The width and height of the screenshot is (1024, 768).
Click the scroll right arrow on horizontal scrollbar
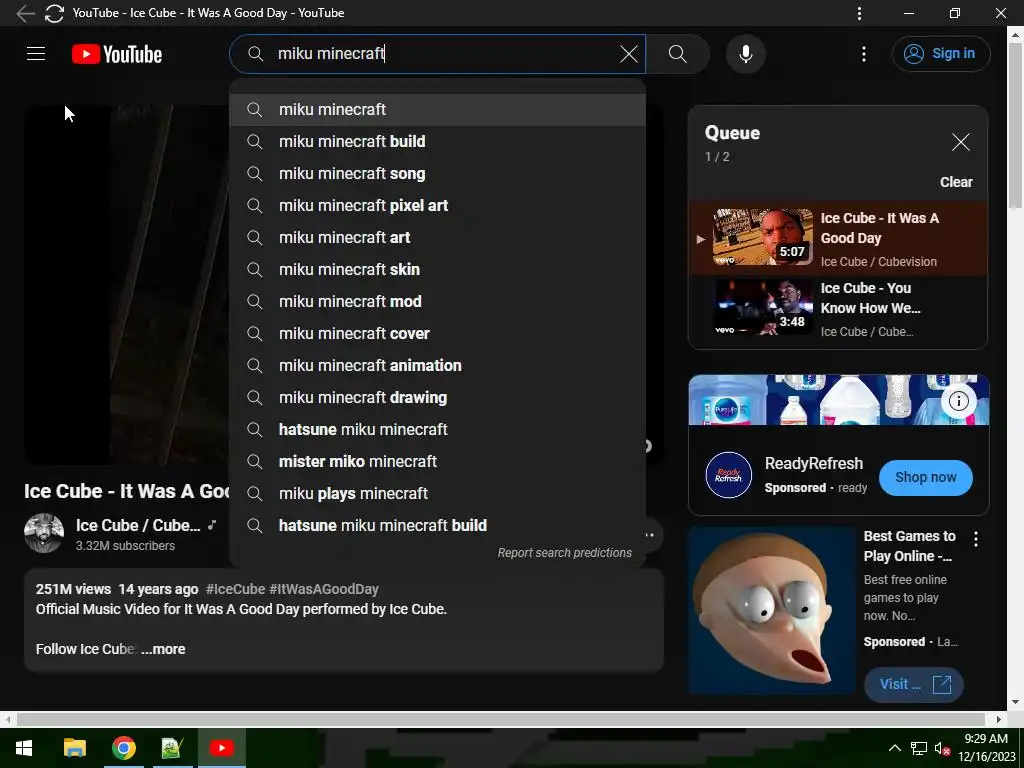pyautogui.click(x=999, y=719)
